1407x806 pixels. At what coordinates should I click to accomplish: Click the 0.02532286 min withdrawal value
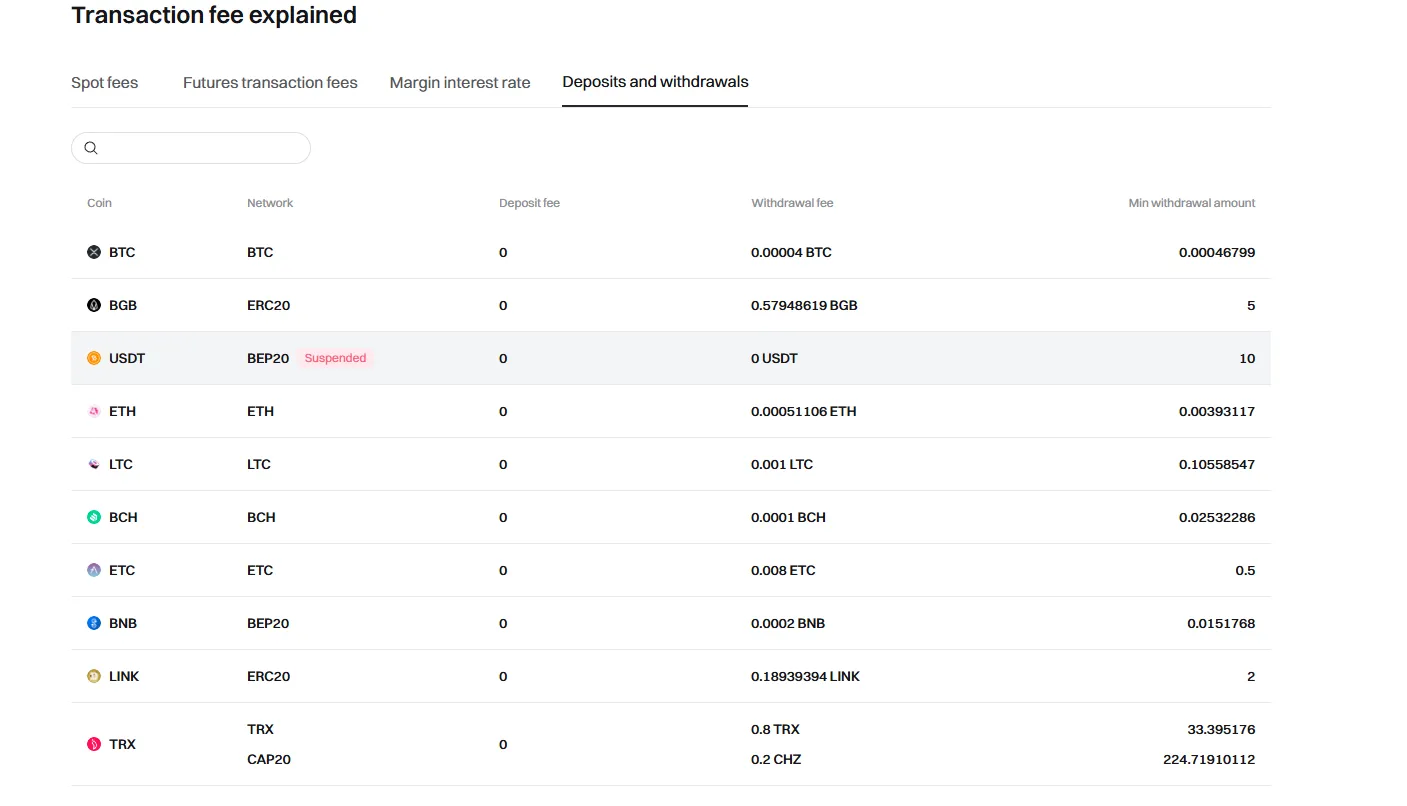1217,517
